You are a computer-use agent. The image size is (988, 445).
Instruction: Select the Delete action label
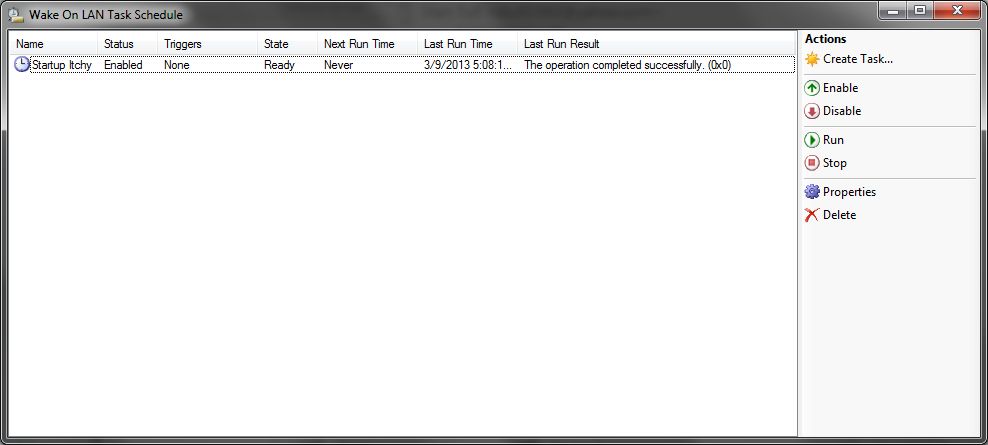coord(839,215)
